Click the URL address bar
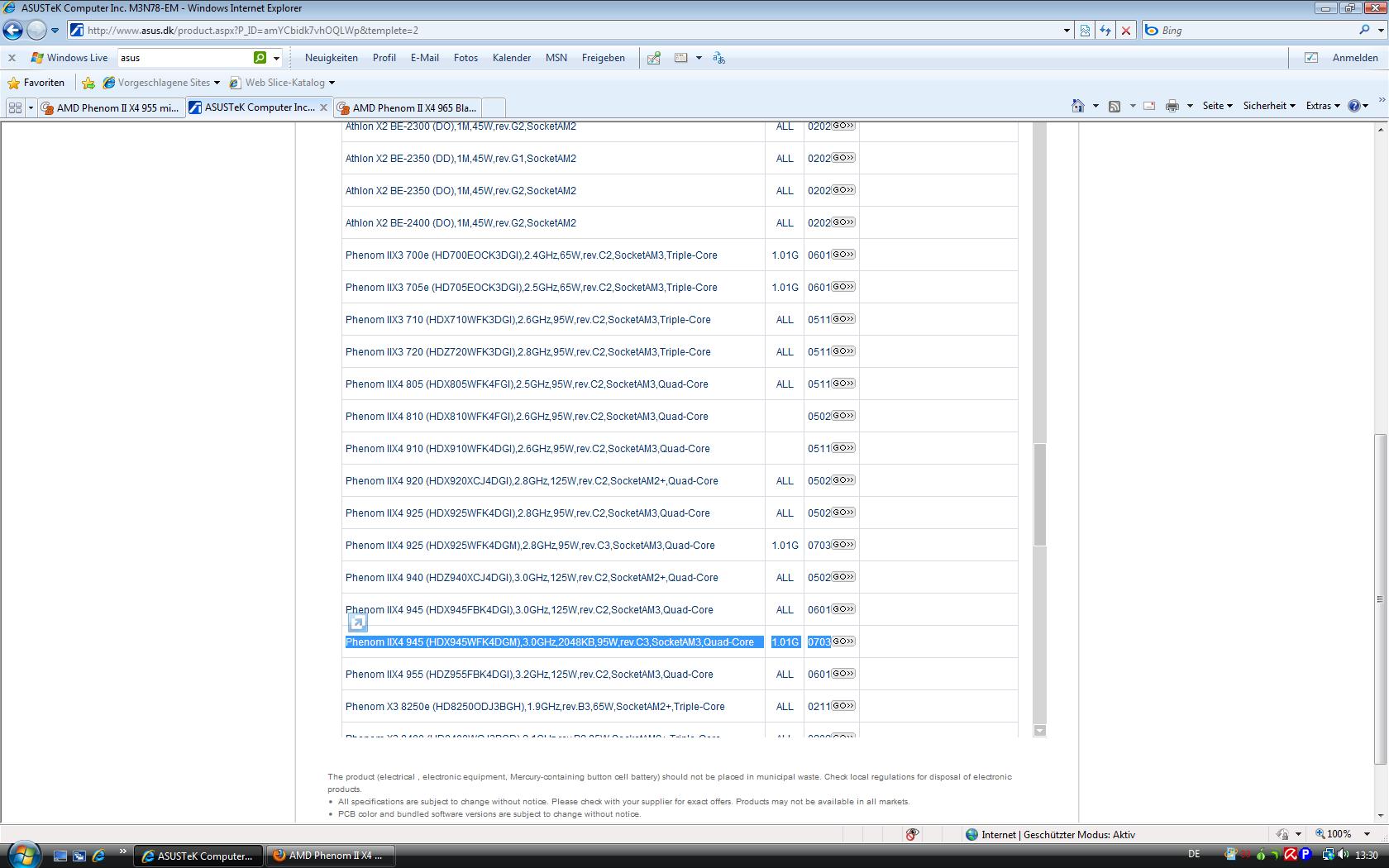This screenshot has height=868, width=1389. tap(570, 31)
